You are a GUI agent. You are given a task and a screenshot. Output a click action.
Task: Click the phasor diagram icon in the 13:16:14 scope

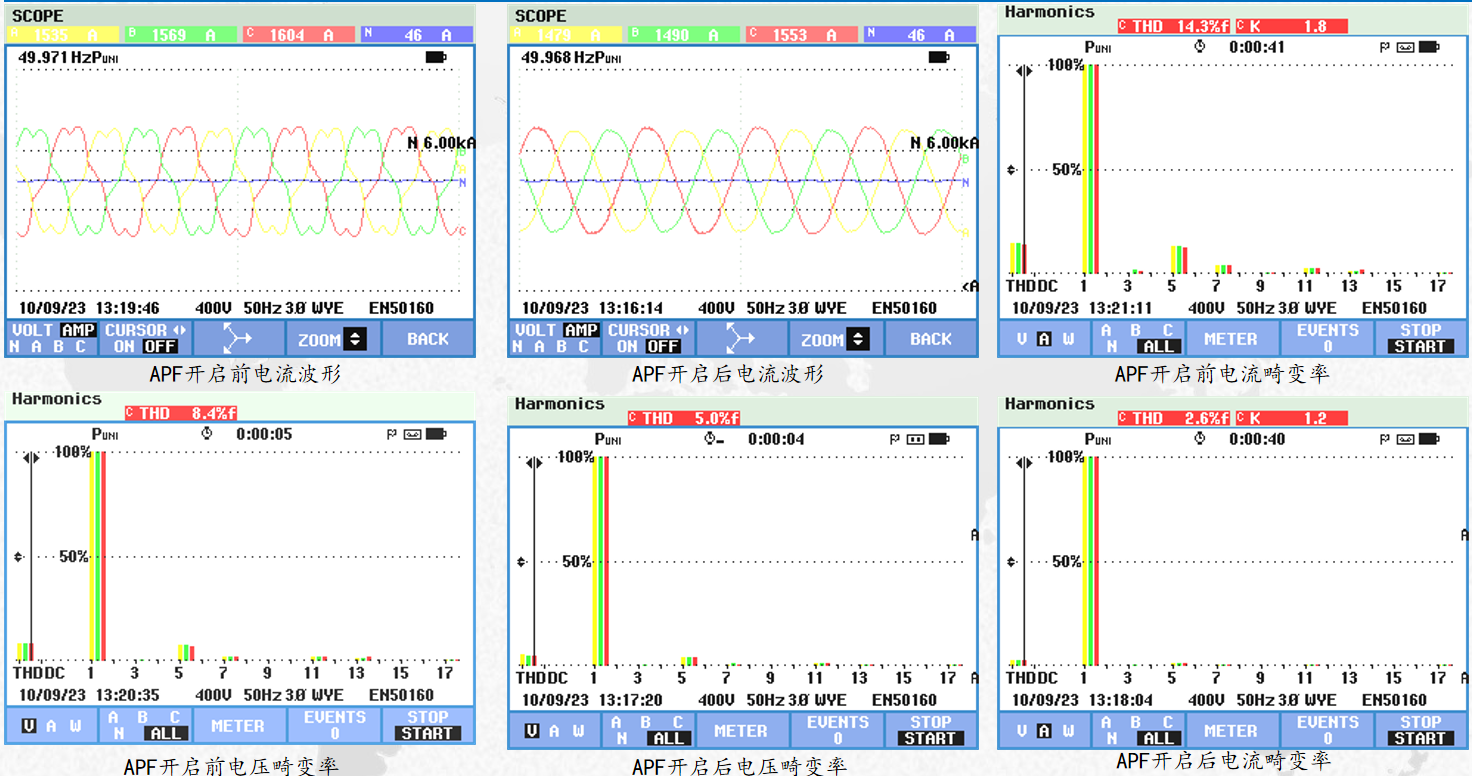pyautogui.click(x=741, y=339)
